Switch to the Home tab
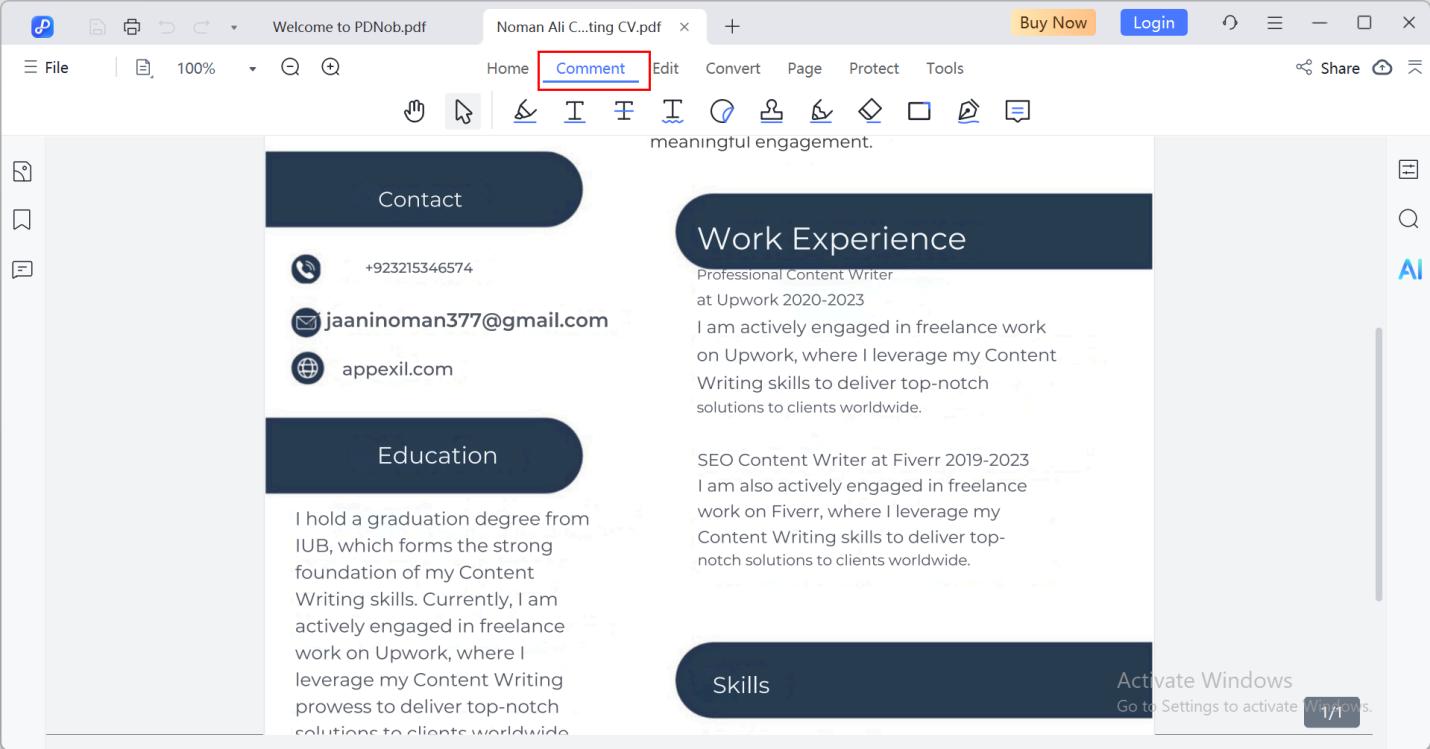This screenshot has height=749, width=1430. point(507,68)
